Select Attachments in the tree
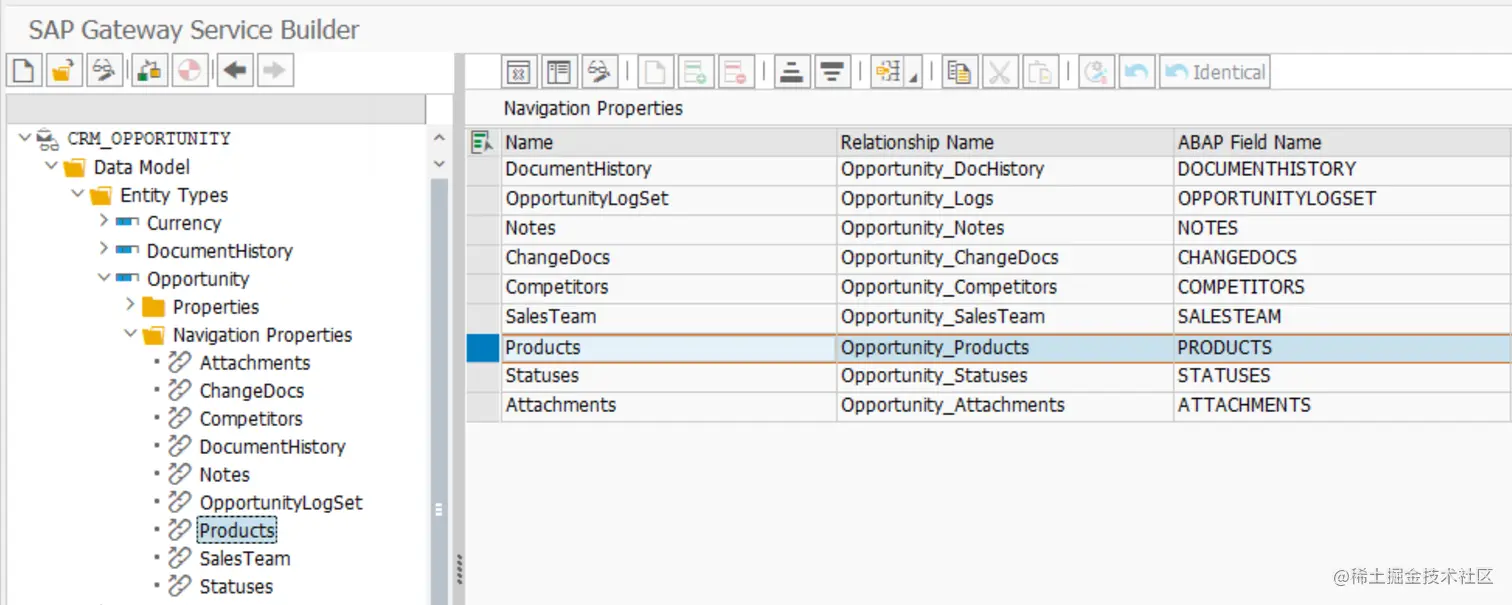Screen dimensions: 1512x605 click(x=255, y=362)
